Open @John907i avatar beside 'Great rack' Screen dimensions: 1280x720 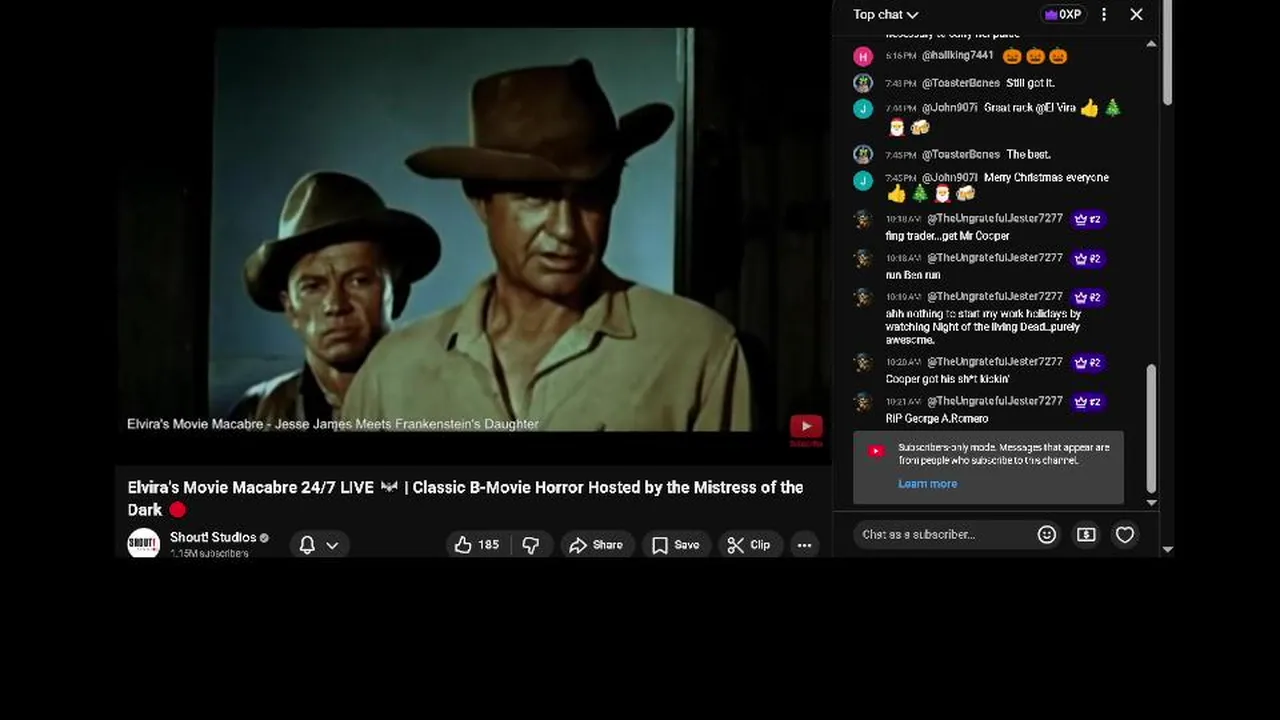pos(863,108)
